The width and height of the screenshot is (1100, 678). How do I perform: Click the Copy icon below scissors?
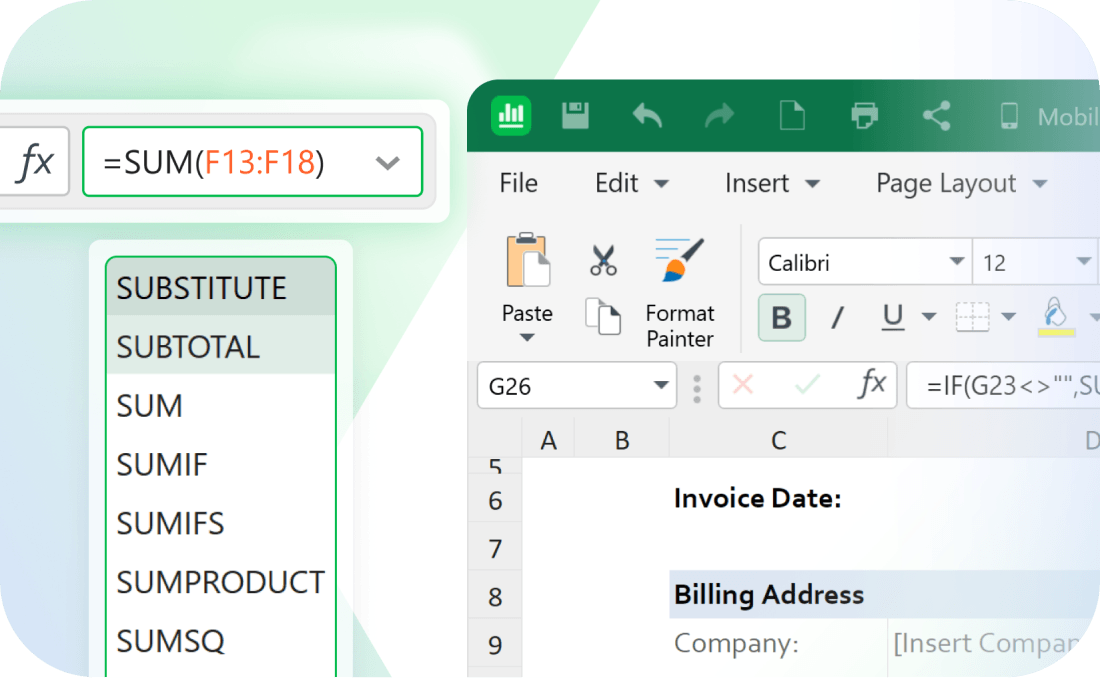point(603,317)
